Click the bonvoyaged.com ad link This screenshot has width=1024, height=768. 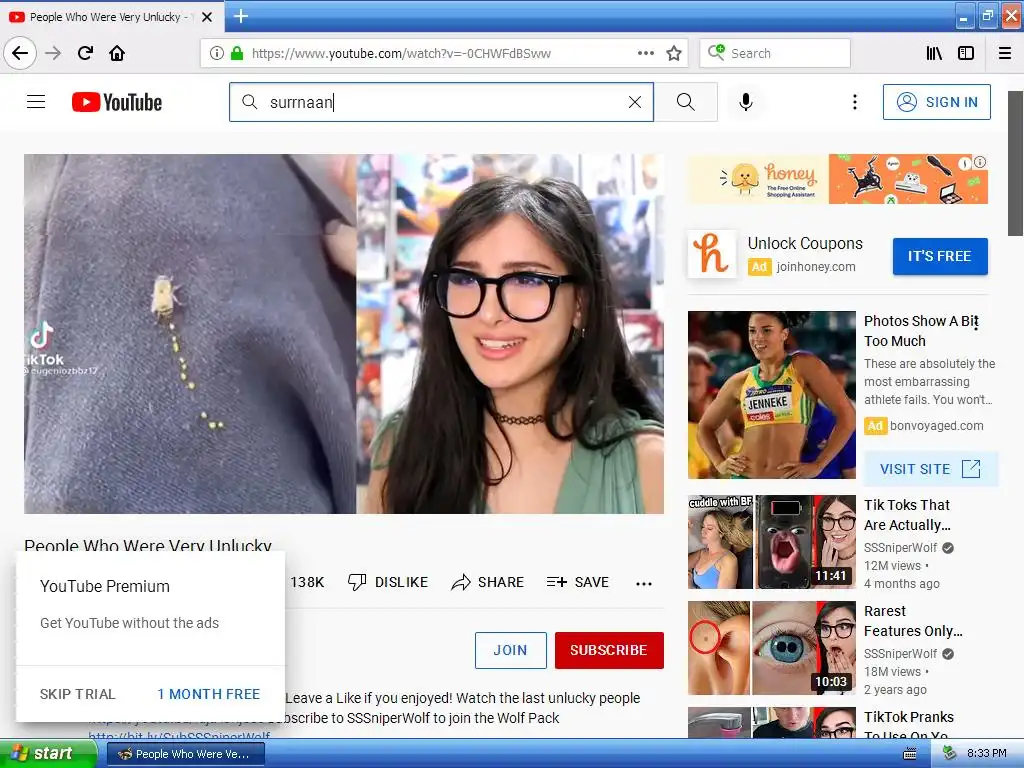(936, 426)
